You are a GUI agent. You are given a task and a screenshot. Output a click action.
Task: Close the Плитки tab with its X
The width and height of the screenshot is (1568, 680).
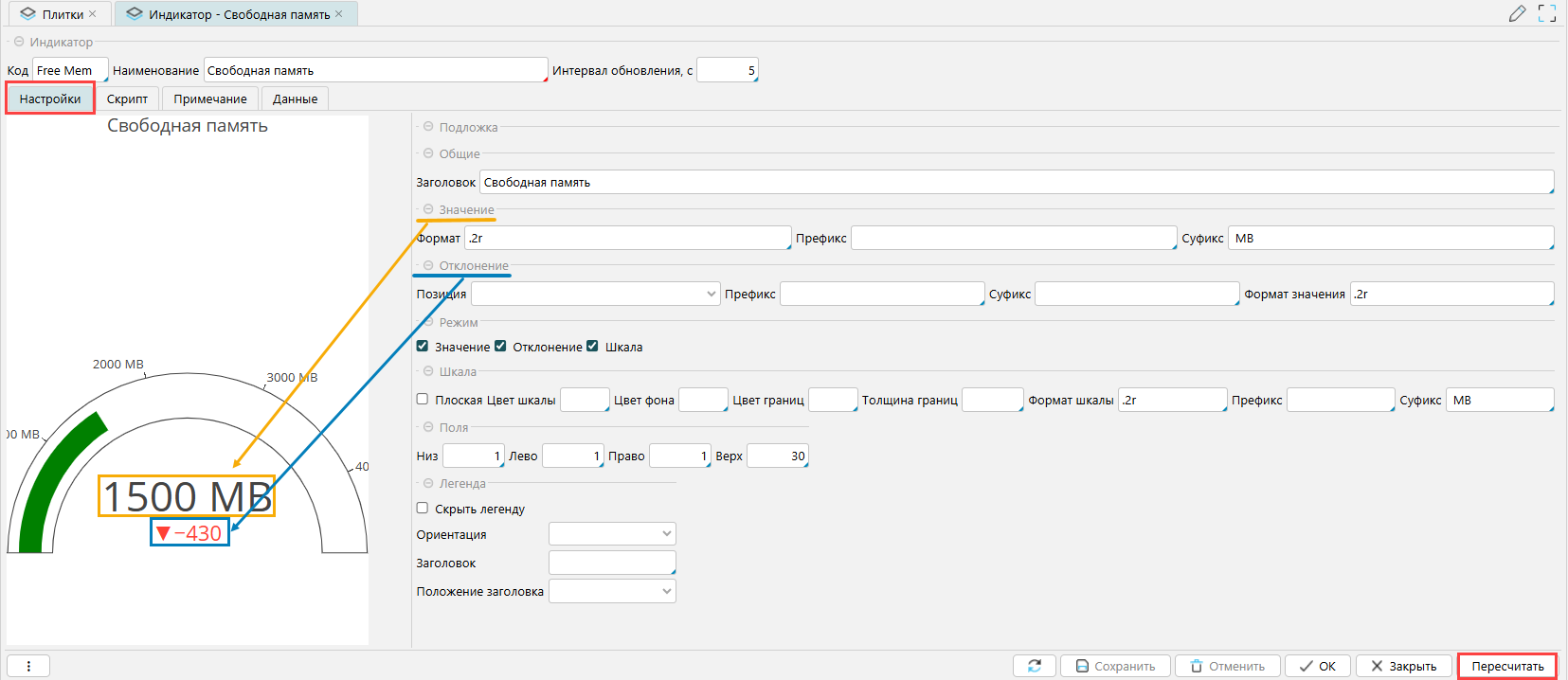pyautogui.click(x=93, y=14)
